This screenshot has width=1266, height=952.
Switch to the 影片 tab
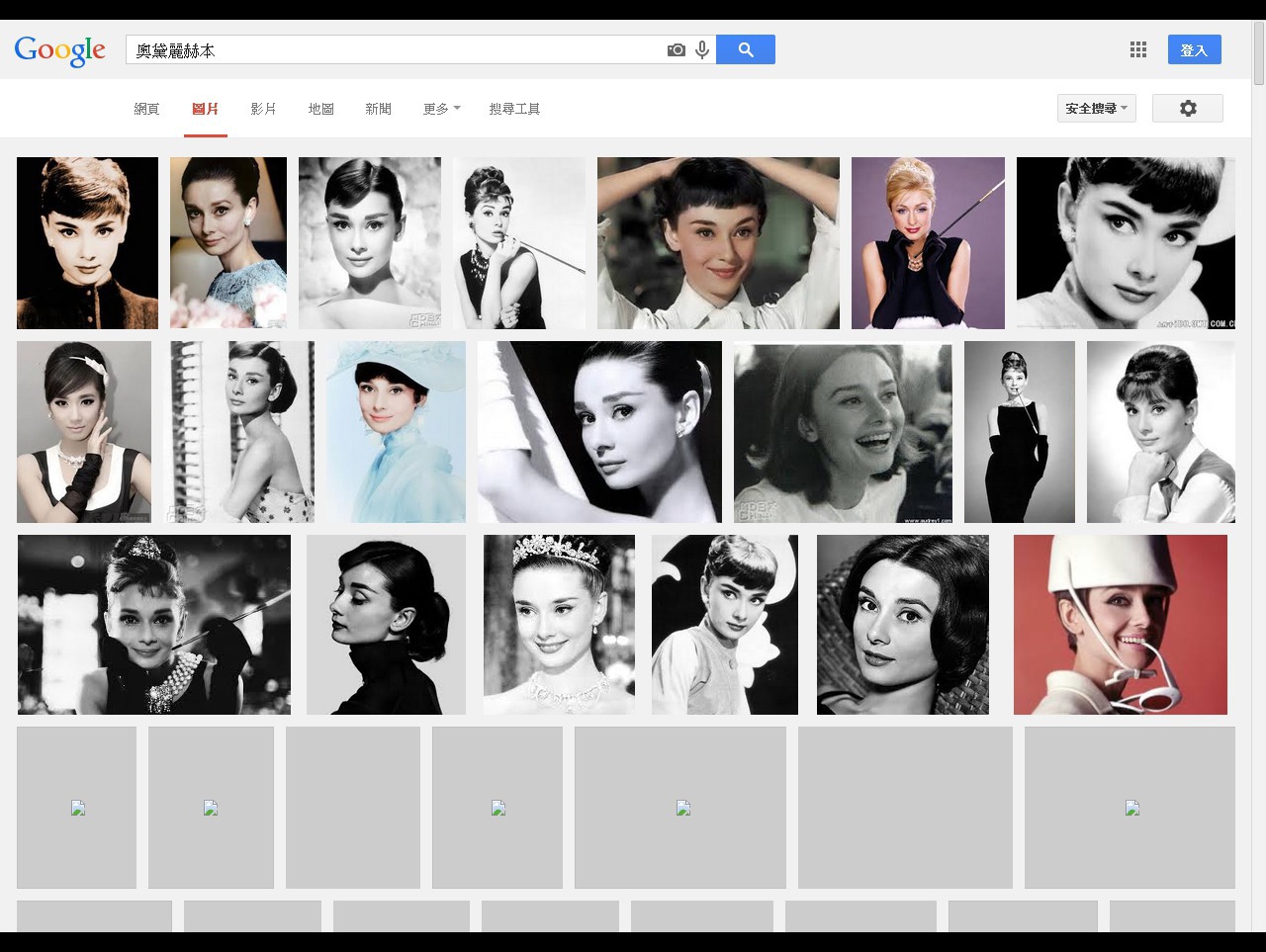point(263,109)
